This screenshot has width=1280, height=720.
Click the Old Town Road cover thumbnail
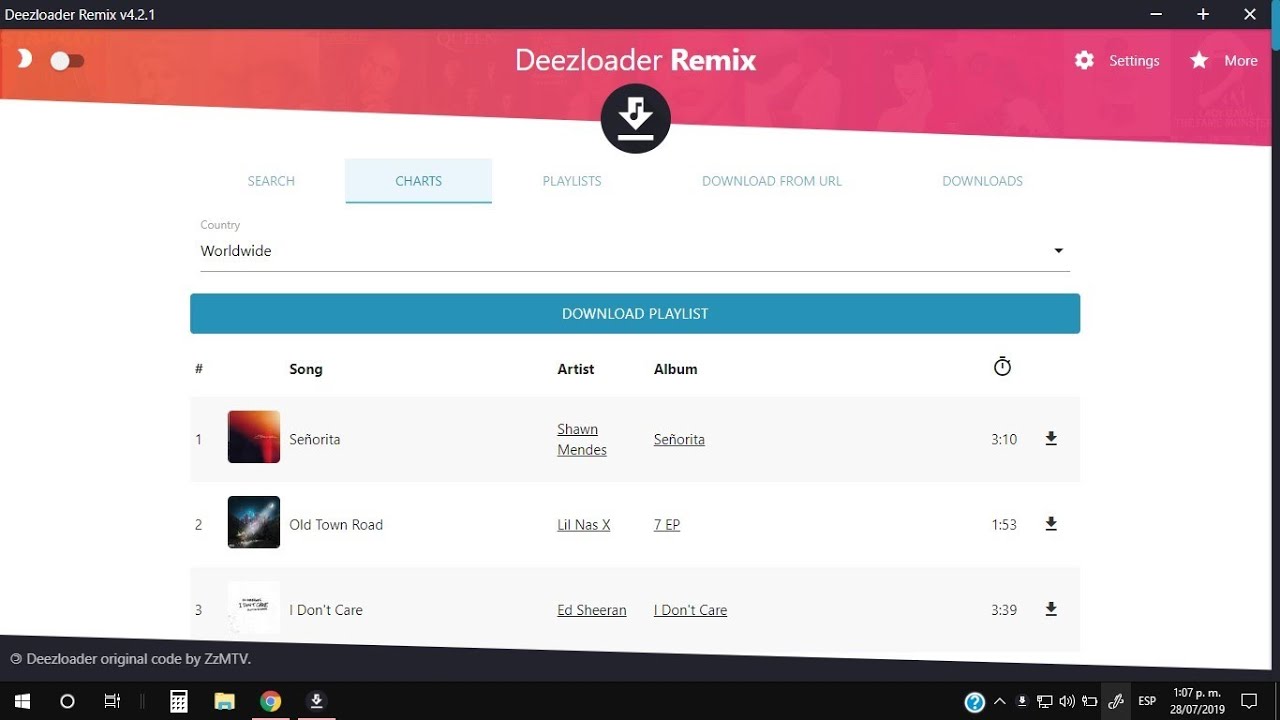click(x=254, y=522)
